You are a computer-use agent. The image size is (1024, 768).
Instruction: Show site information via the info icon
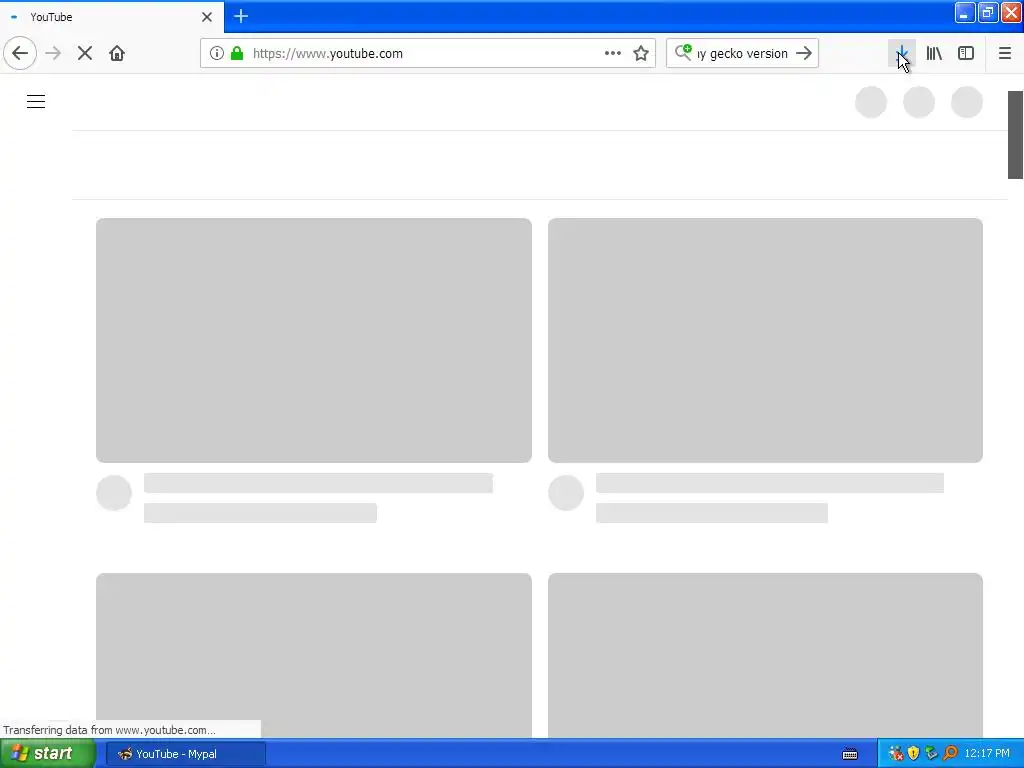pos(217,54)
